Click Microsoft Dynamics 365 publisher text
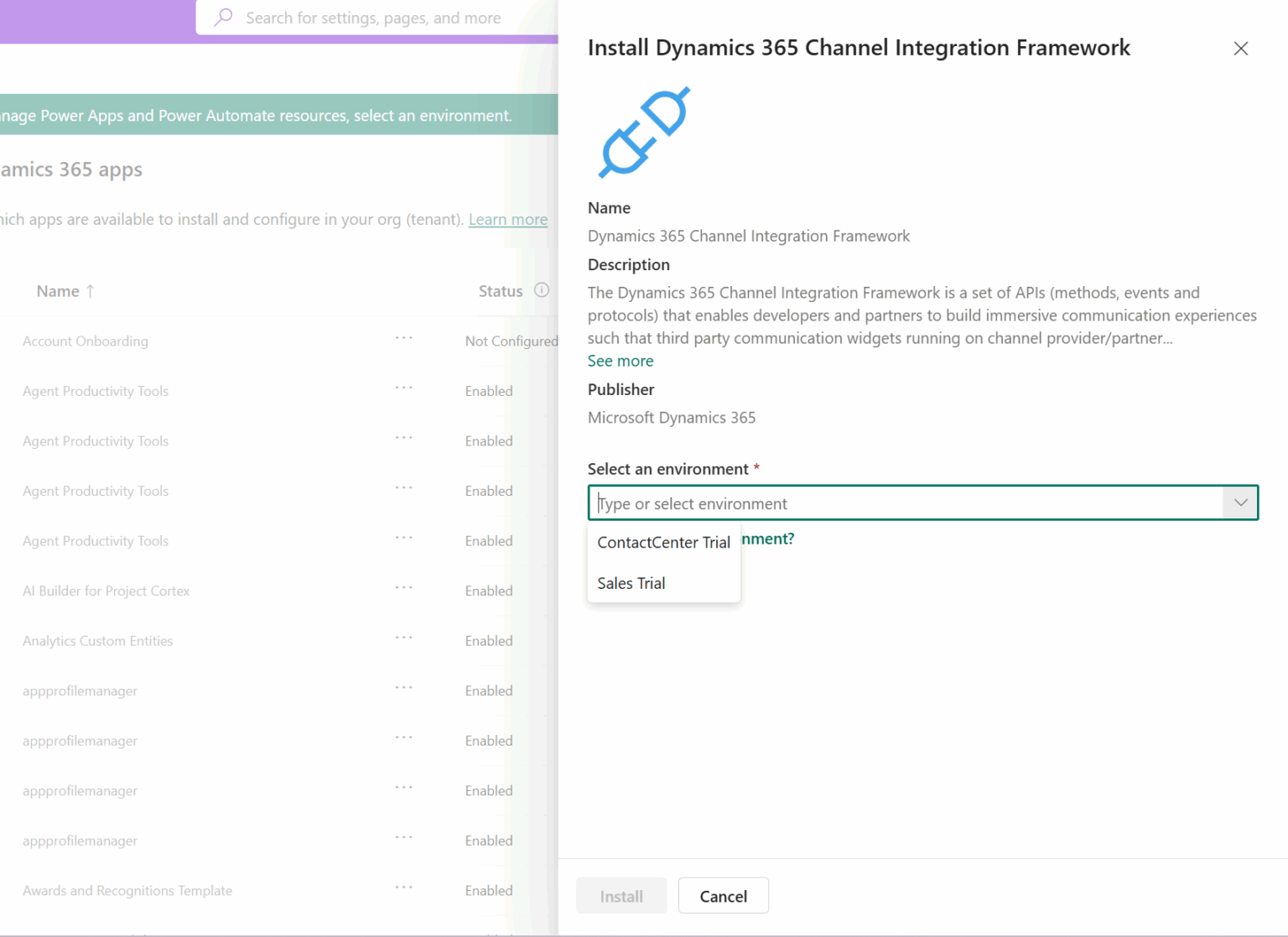 [672, 418]
